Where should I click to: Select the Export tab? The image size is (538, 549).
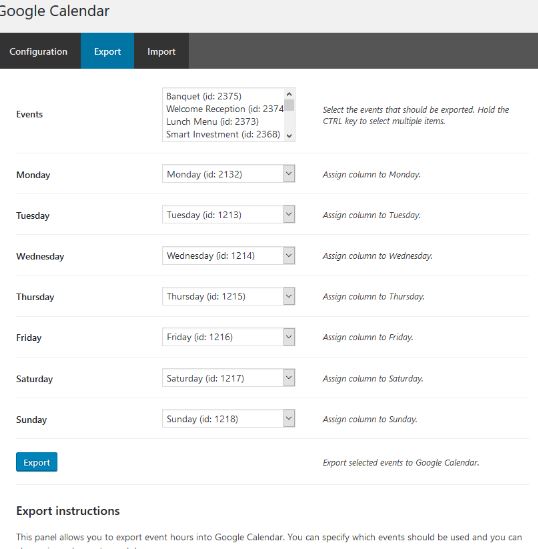(107, 51)
